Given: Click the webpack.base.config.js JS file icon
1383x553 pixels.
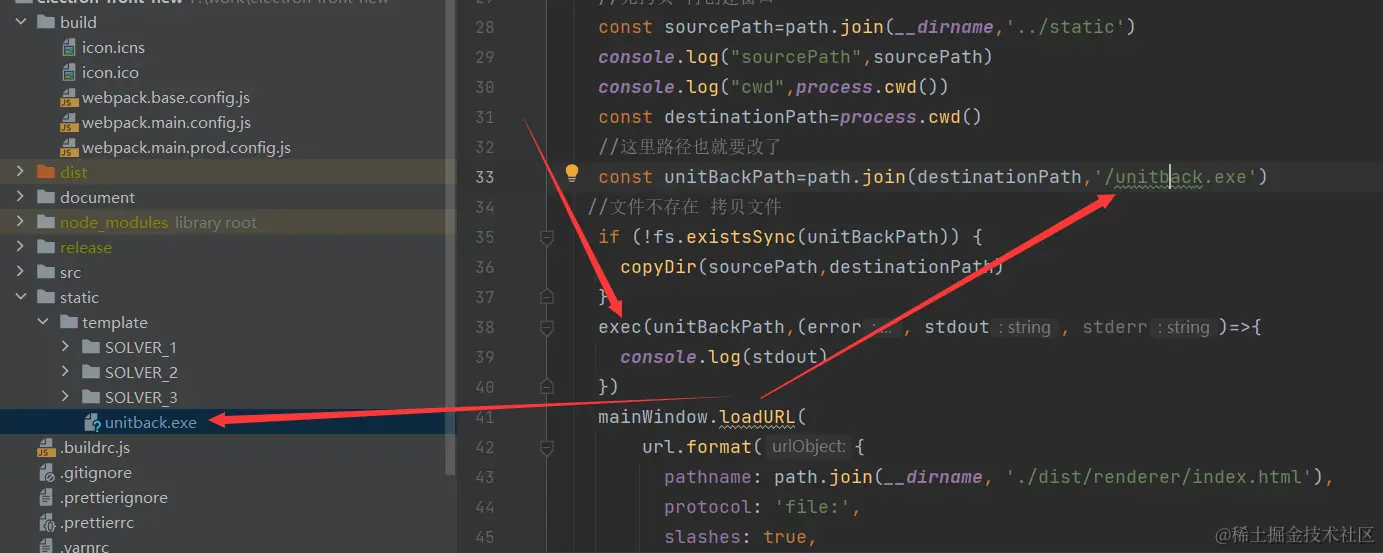Looking at the screenshot, I should (x=68, y=98).
